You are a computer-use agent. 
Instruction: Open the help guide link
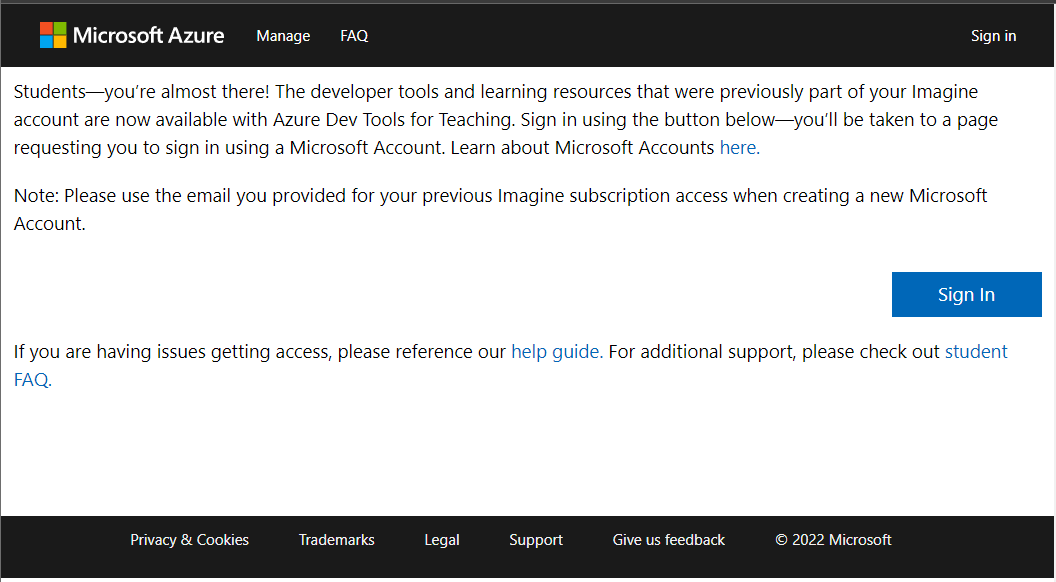tap(557, 352)
